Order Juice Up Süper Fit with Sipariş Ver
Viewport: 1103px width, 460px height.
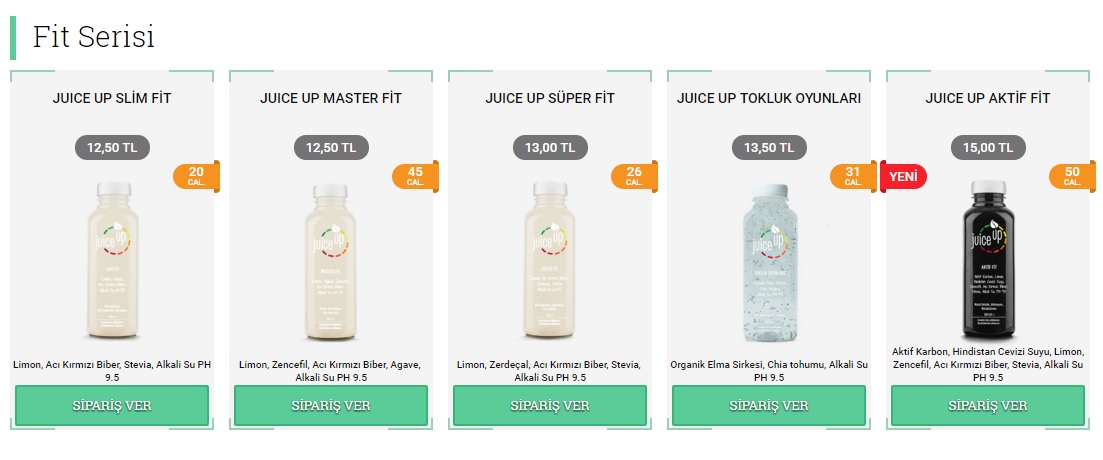(x=550, y=406)
